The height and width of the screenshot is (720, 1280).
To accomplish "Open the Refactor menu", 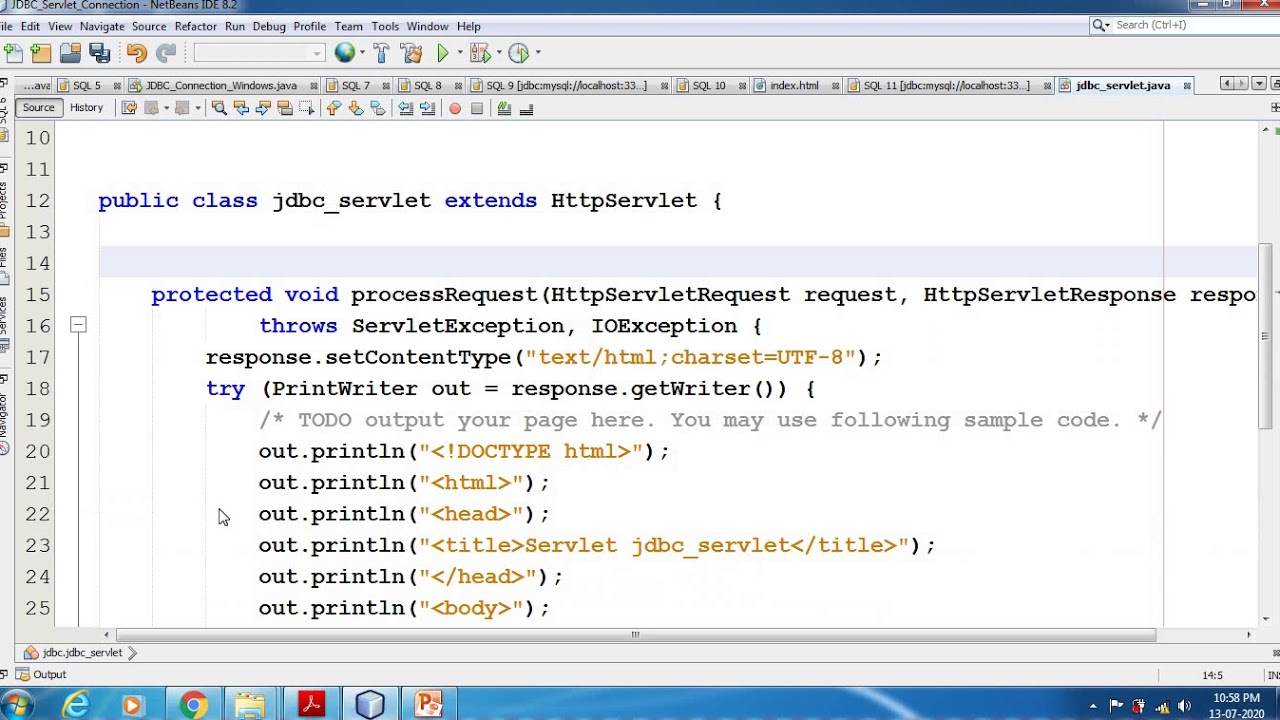I will tap(195, 26).
